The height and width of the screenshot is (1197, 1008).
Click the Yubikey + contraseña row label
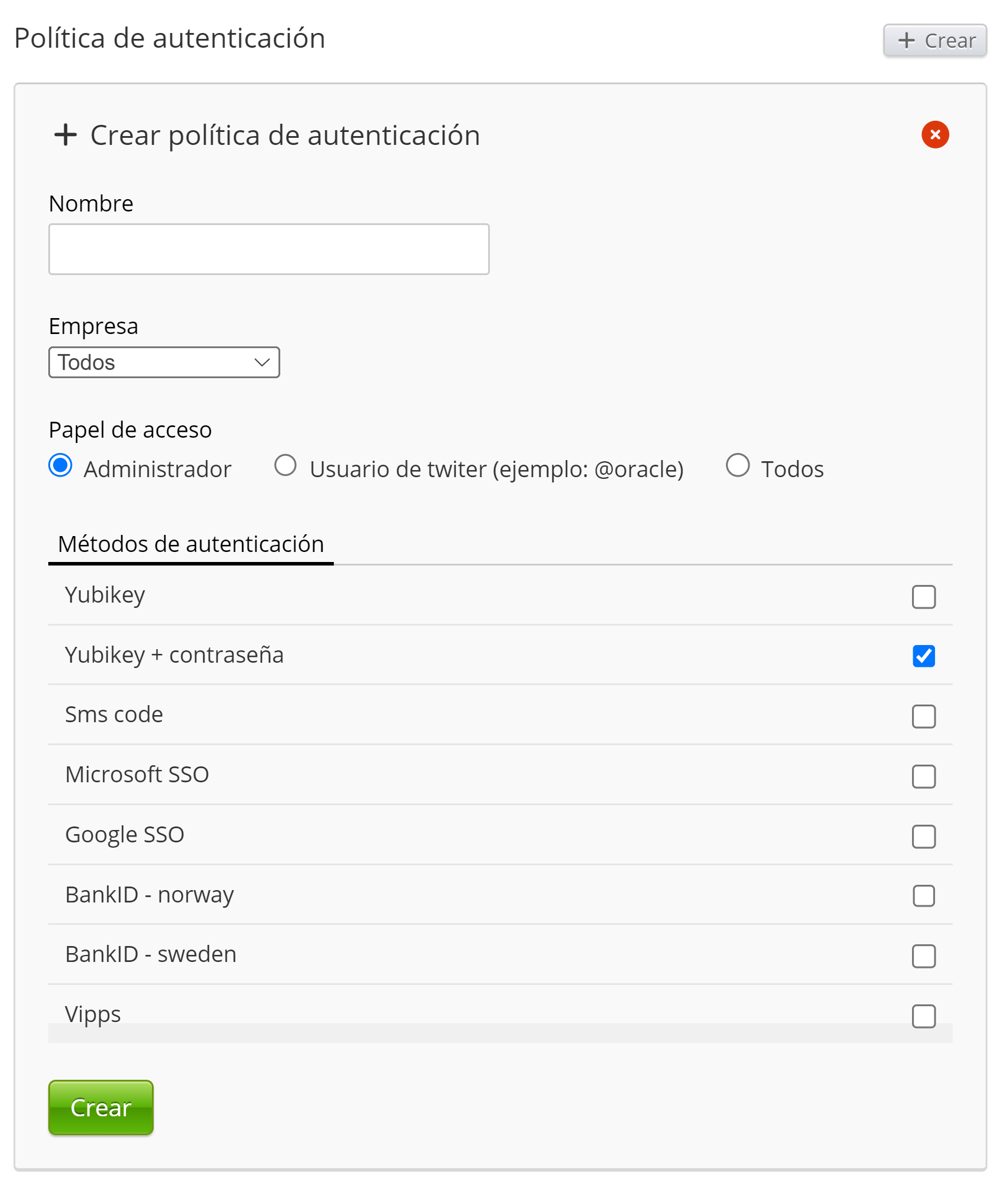pyautogui.click(x=174, y=655)
